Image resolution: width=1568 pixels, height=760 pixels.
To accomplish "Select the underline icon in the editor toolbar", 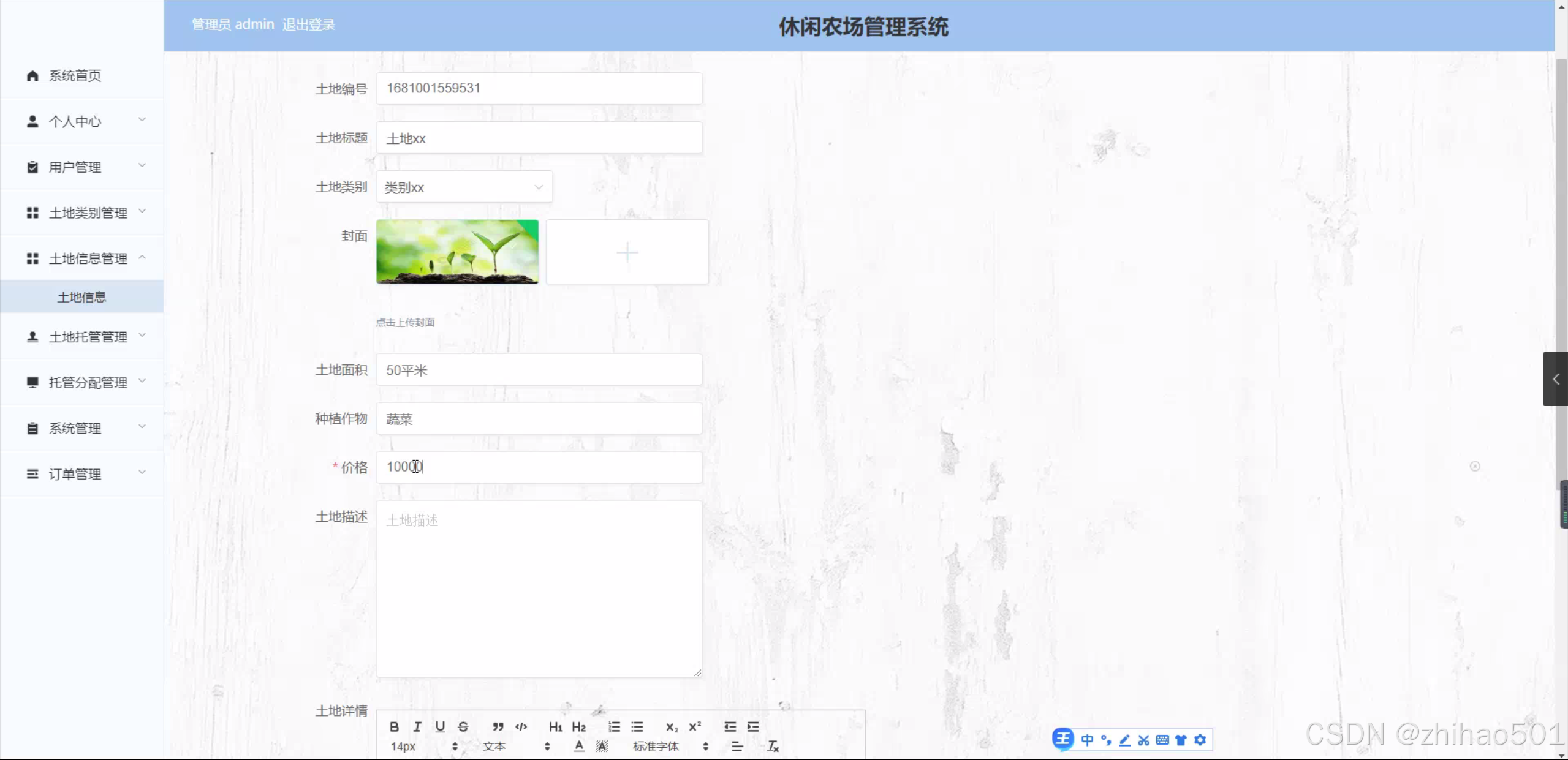I will point(440,727).
